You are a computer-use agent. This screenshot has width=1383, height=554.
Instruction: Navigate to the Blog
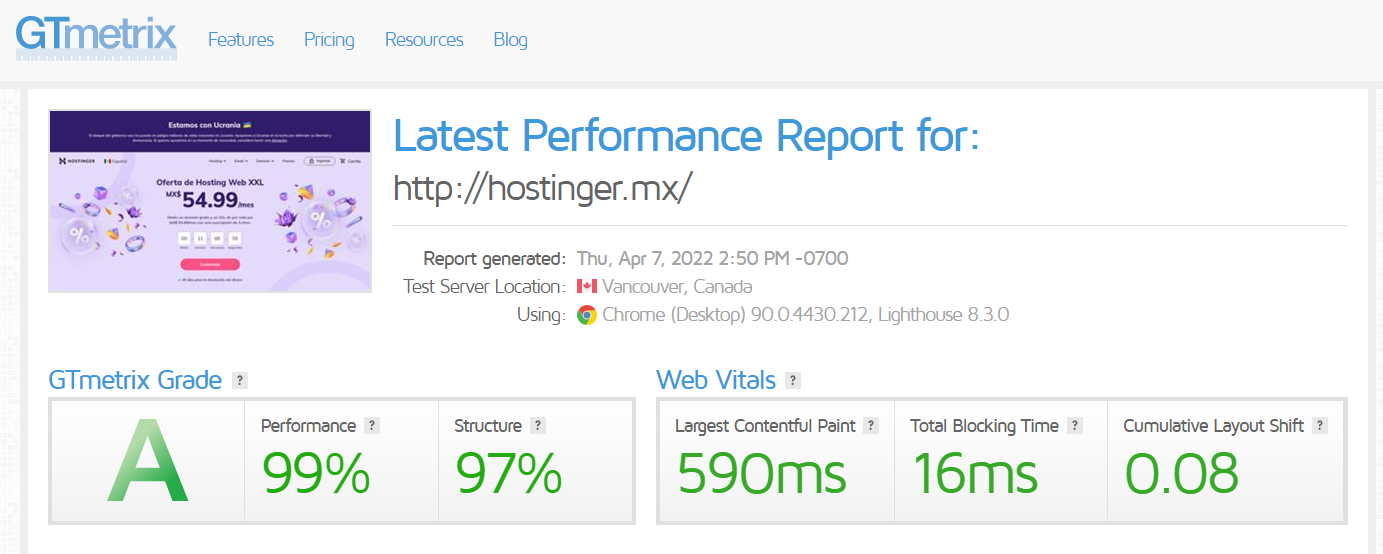[510, 40]
